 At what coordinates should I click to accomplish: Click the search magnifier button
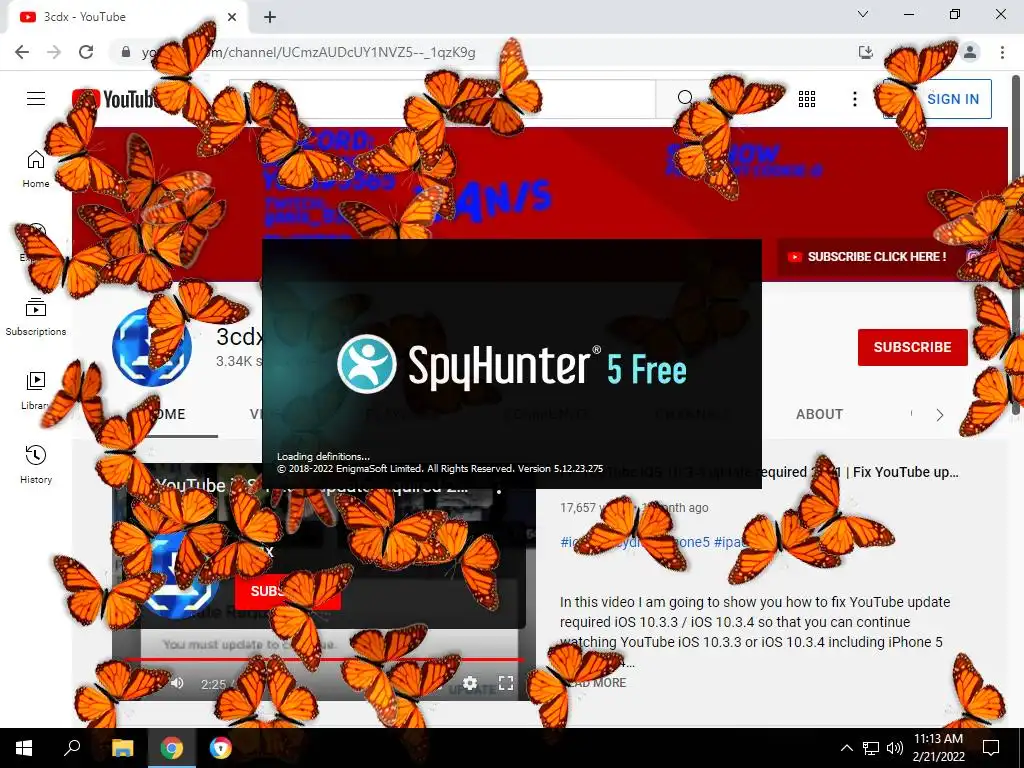685,99
